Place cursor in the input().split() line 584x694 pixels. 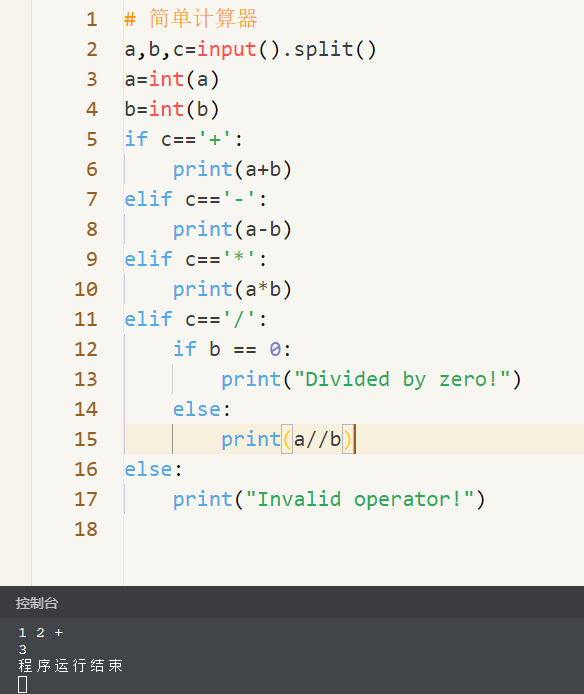pos(251,49)
